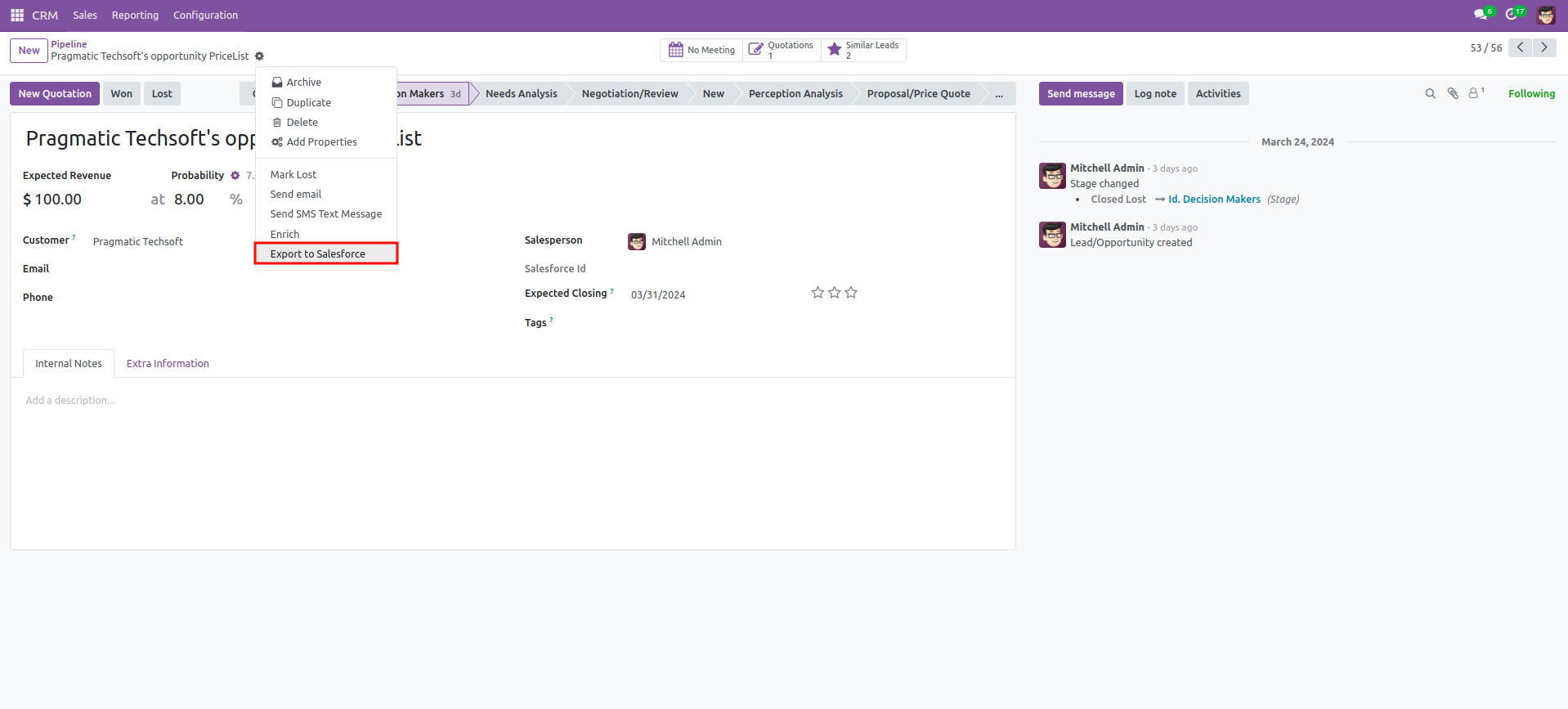Select the Perception Analysis stage
This screenshot has height=709, width=1568.
(795, 94)
